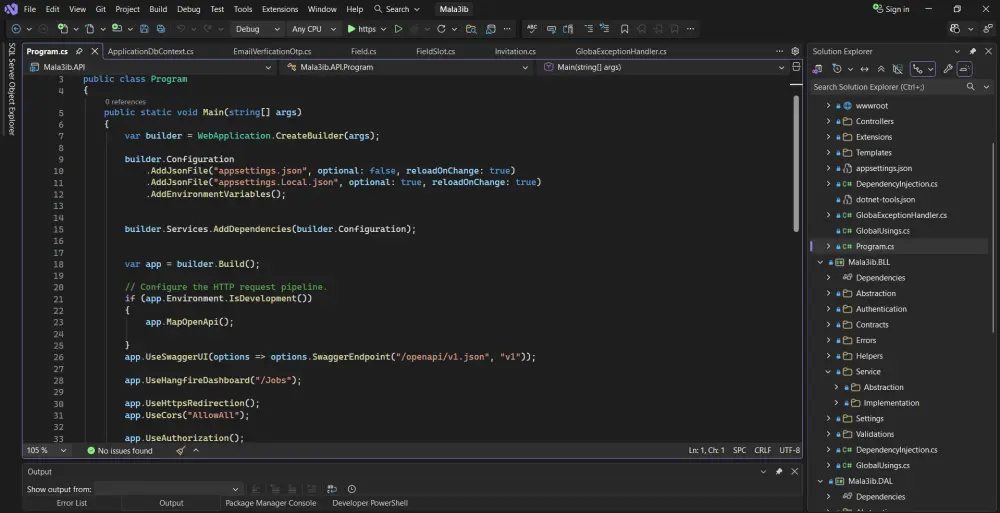The height and width of the screenshot is (513, 1000).
Task: Open the 105 % zoom dropdown
Action: click(x=47, y=450)
